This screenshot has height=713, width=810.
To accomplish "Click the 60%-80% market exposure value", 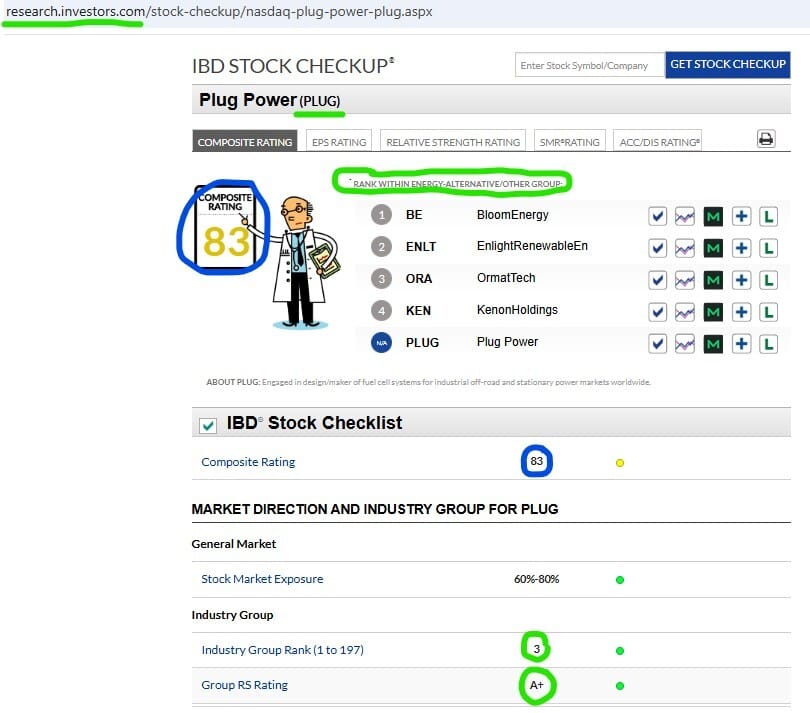I will [x=536, y=579].
